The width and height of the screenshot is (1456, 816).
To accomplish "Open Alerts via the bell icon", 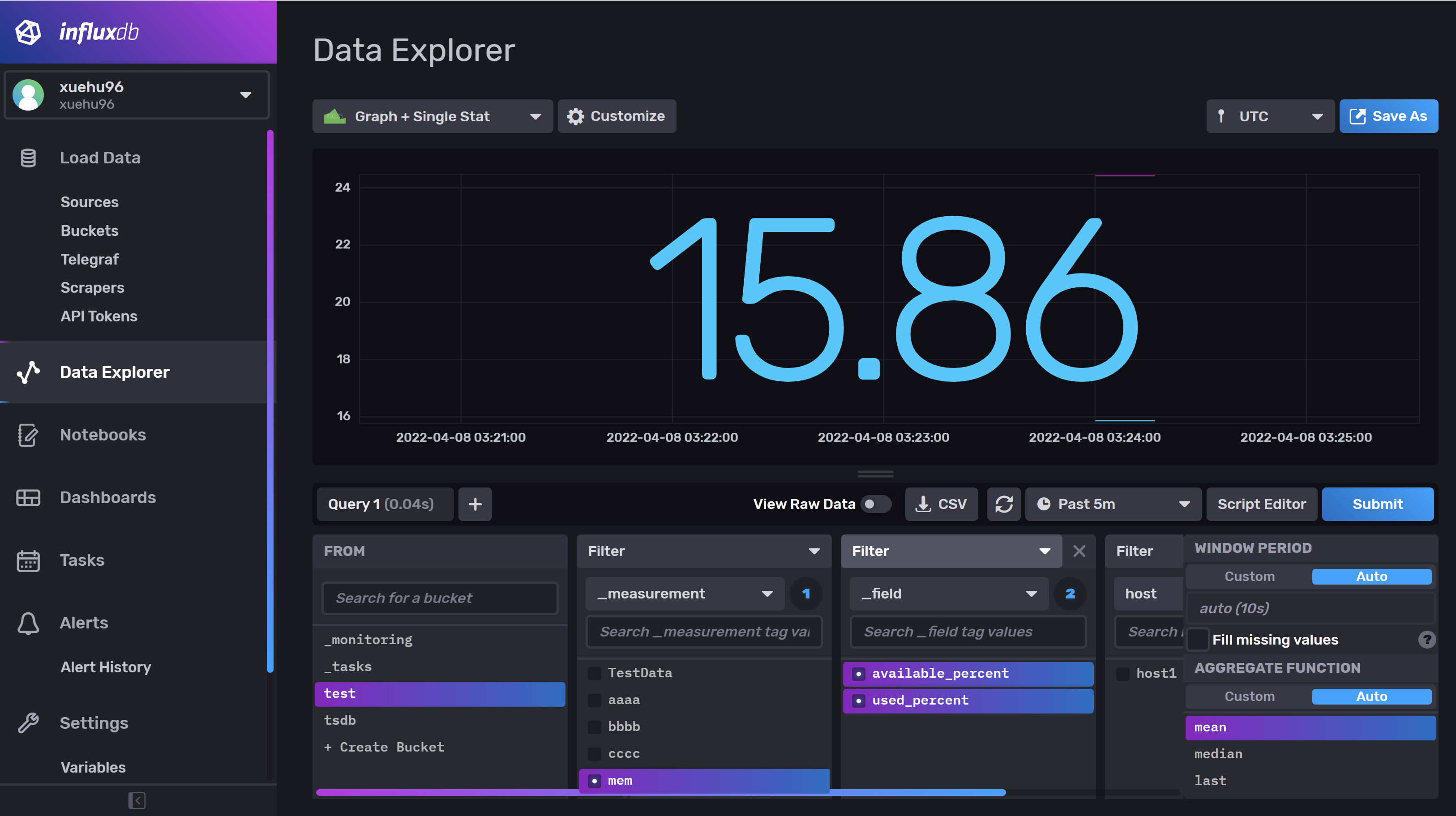I will coord(28,623).
